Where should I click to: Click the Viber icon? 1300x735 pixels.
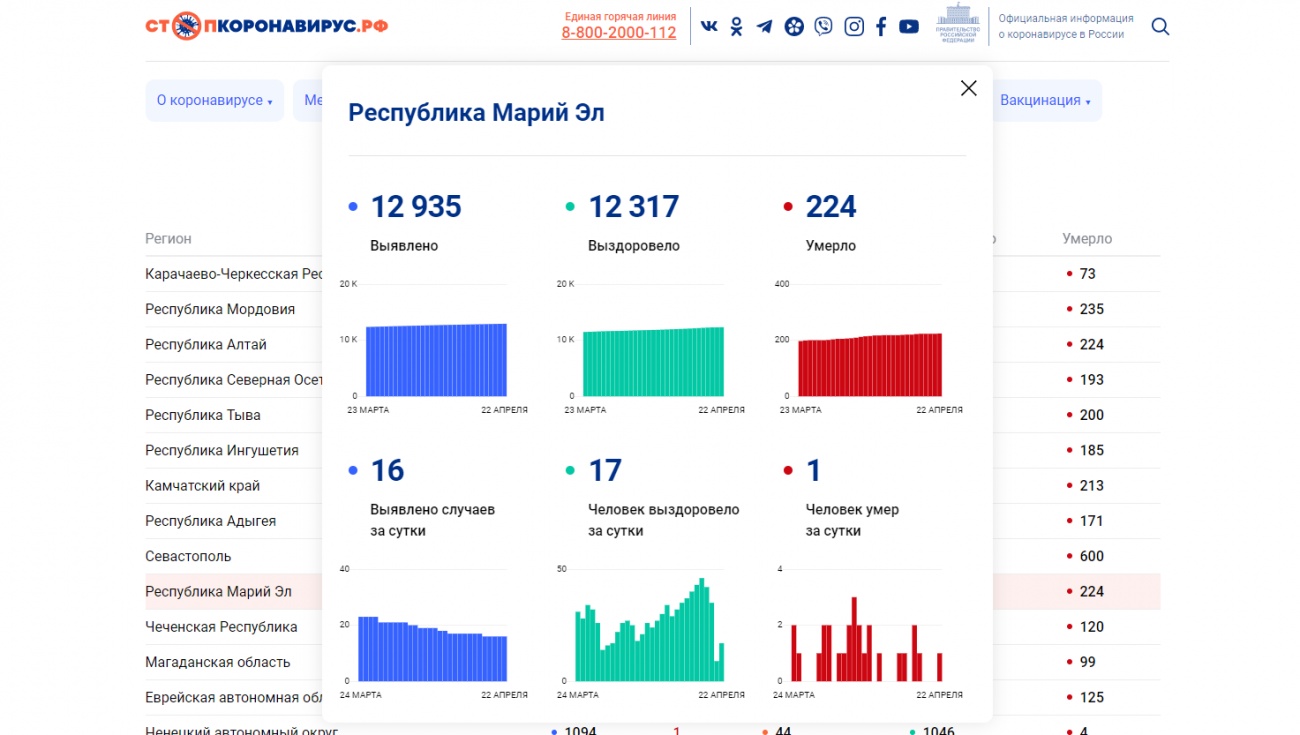click(823, 27)
